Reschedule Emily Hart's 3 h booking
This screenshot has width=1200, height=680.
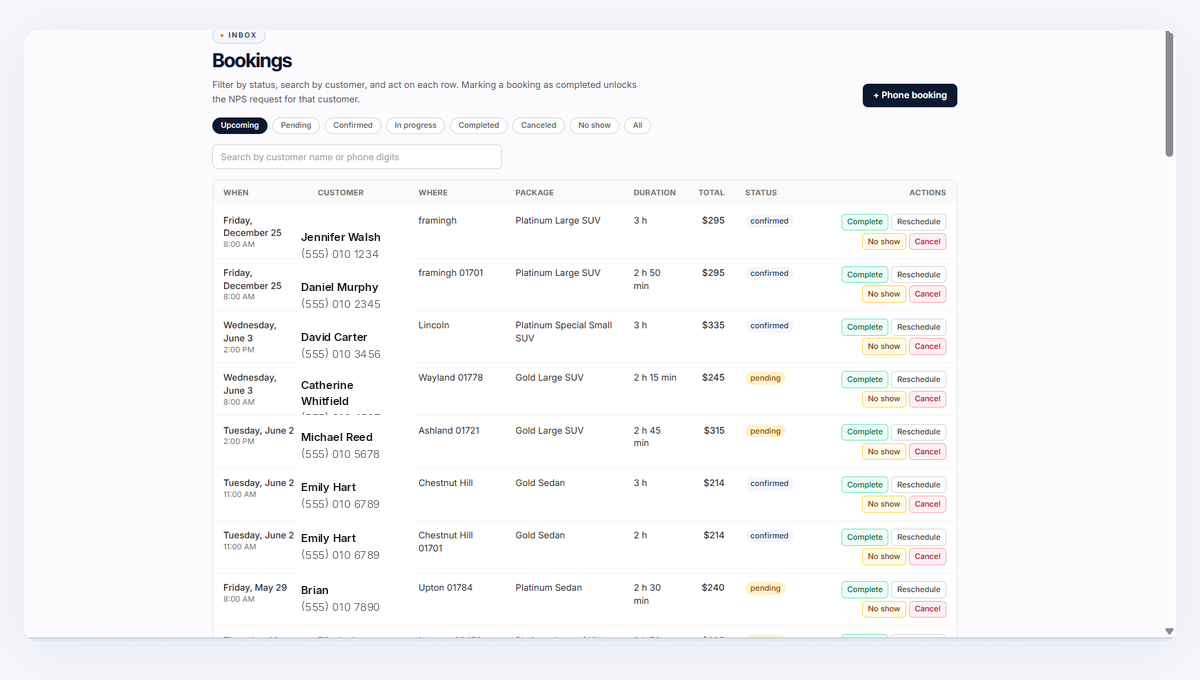coord(918,484)
